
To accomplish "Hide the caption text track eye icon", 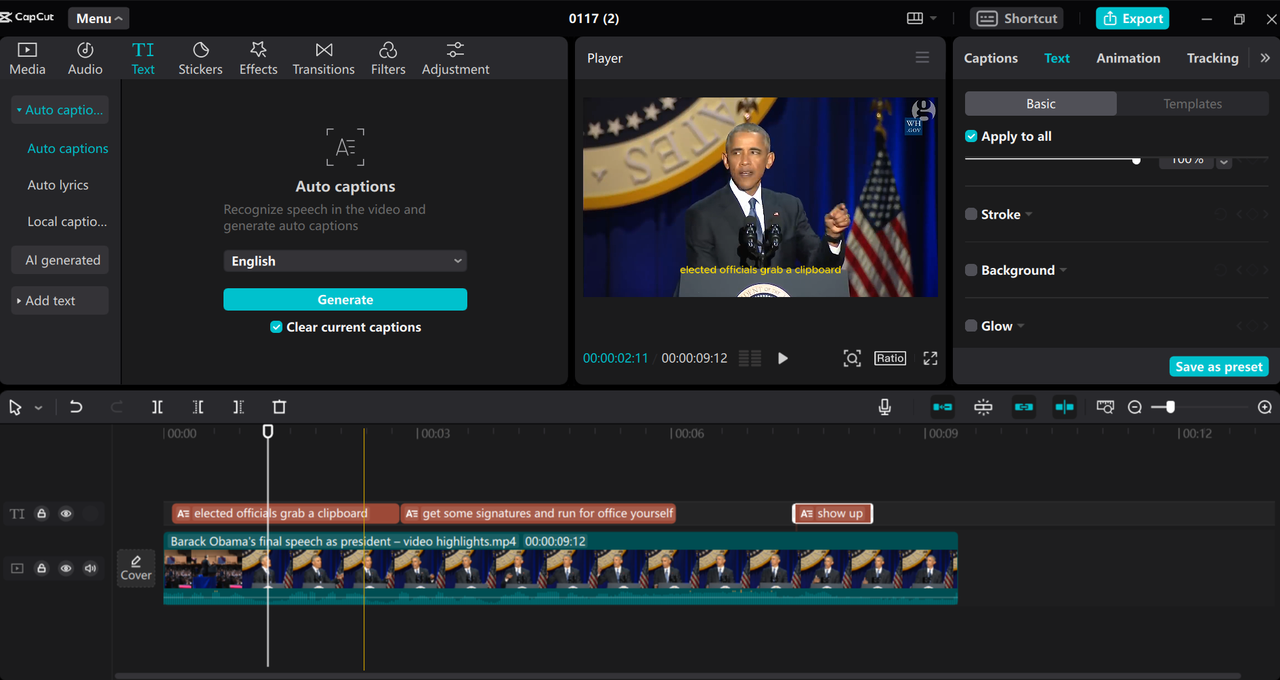I will coord(66,514).
